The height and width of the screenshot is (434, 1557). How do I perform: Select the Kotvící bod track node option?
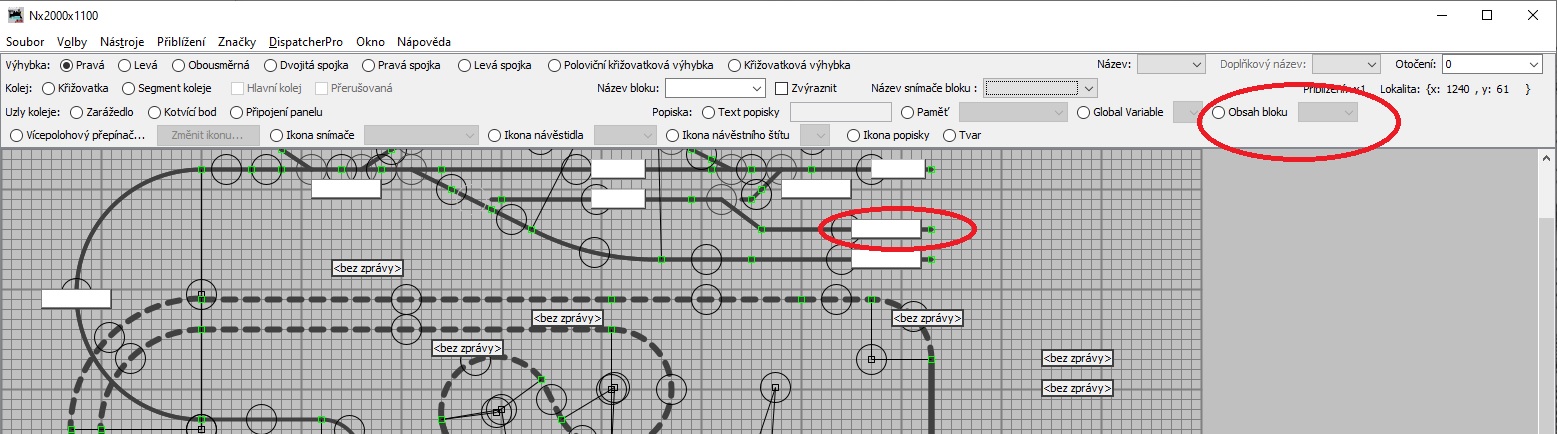tap(154, 112)
